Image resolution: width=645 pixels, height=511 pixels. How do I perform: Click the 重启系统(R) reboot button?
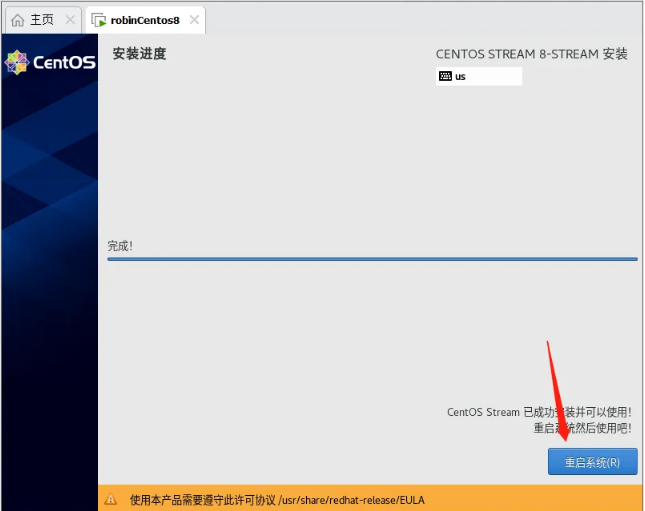[x=592, y=462]
